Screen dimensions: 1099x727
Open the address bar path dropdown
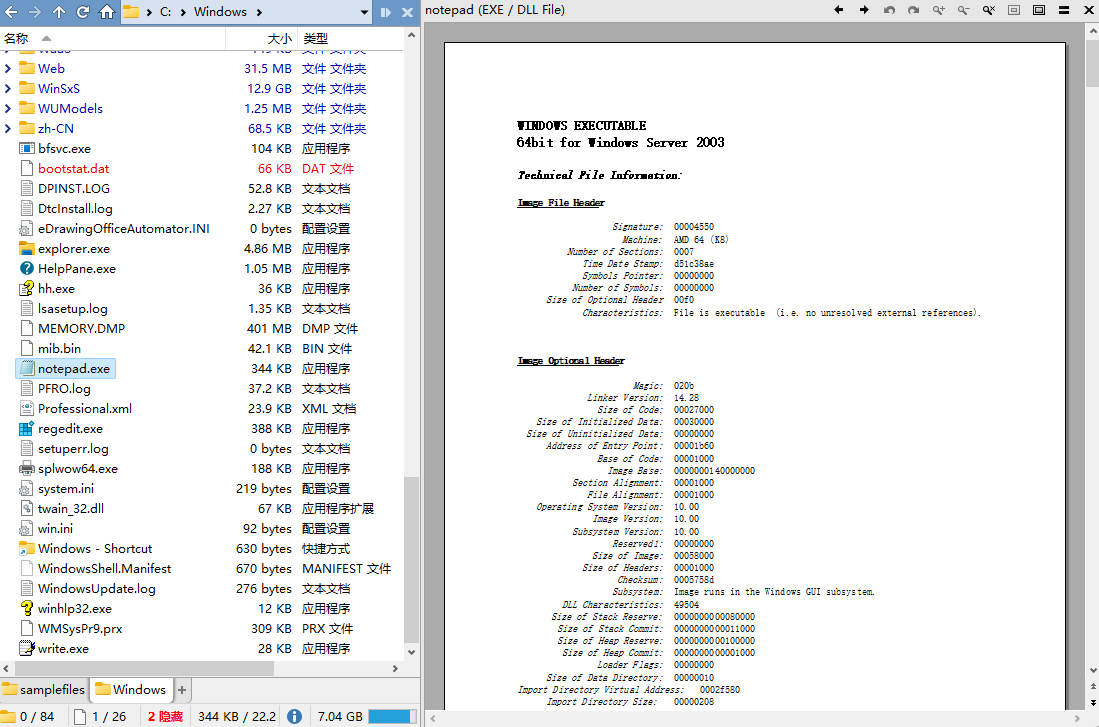[x=364, y=12]
